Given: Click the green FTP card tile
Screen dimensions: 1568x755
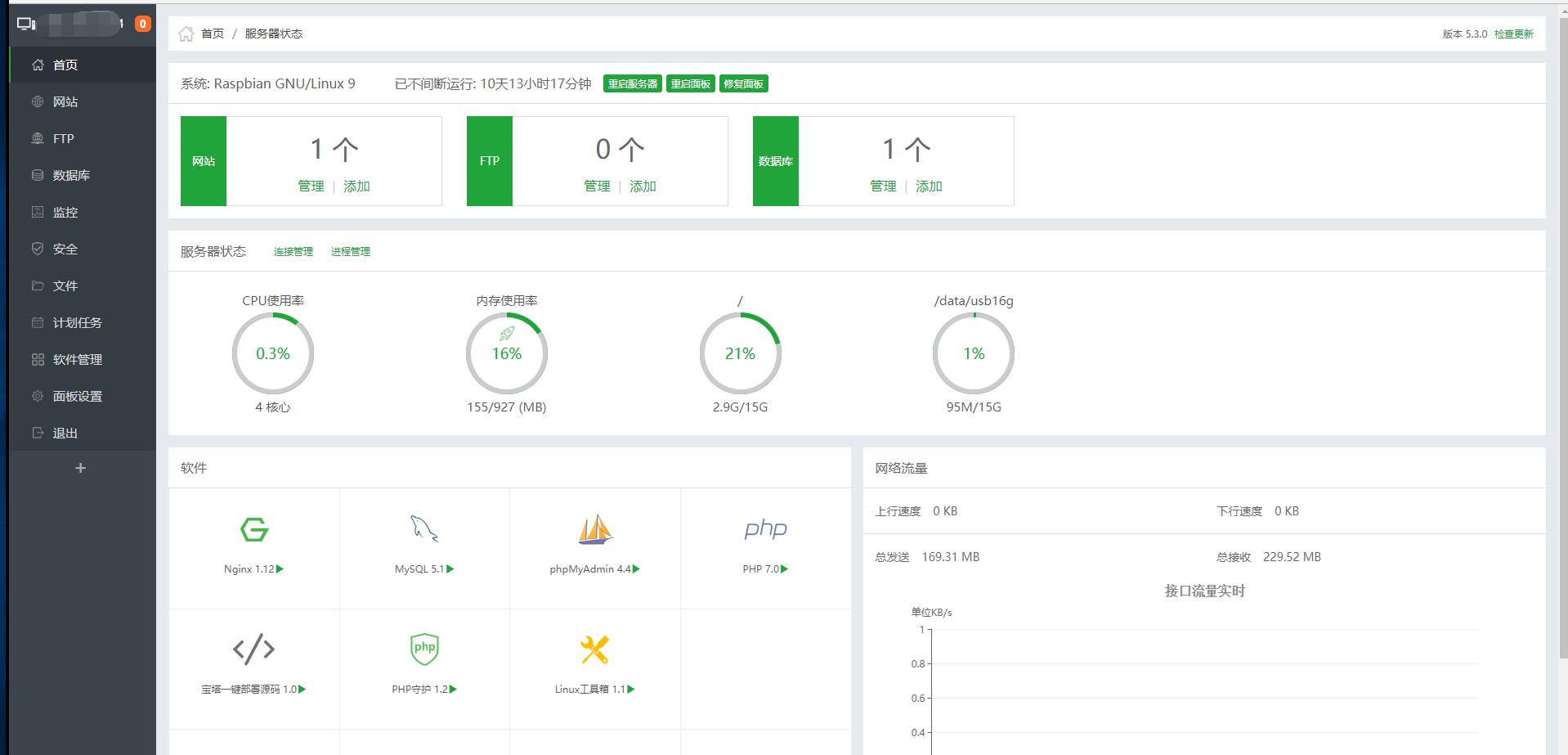Looking at the screenshot, I should [x=490, y=161].
